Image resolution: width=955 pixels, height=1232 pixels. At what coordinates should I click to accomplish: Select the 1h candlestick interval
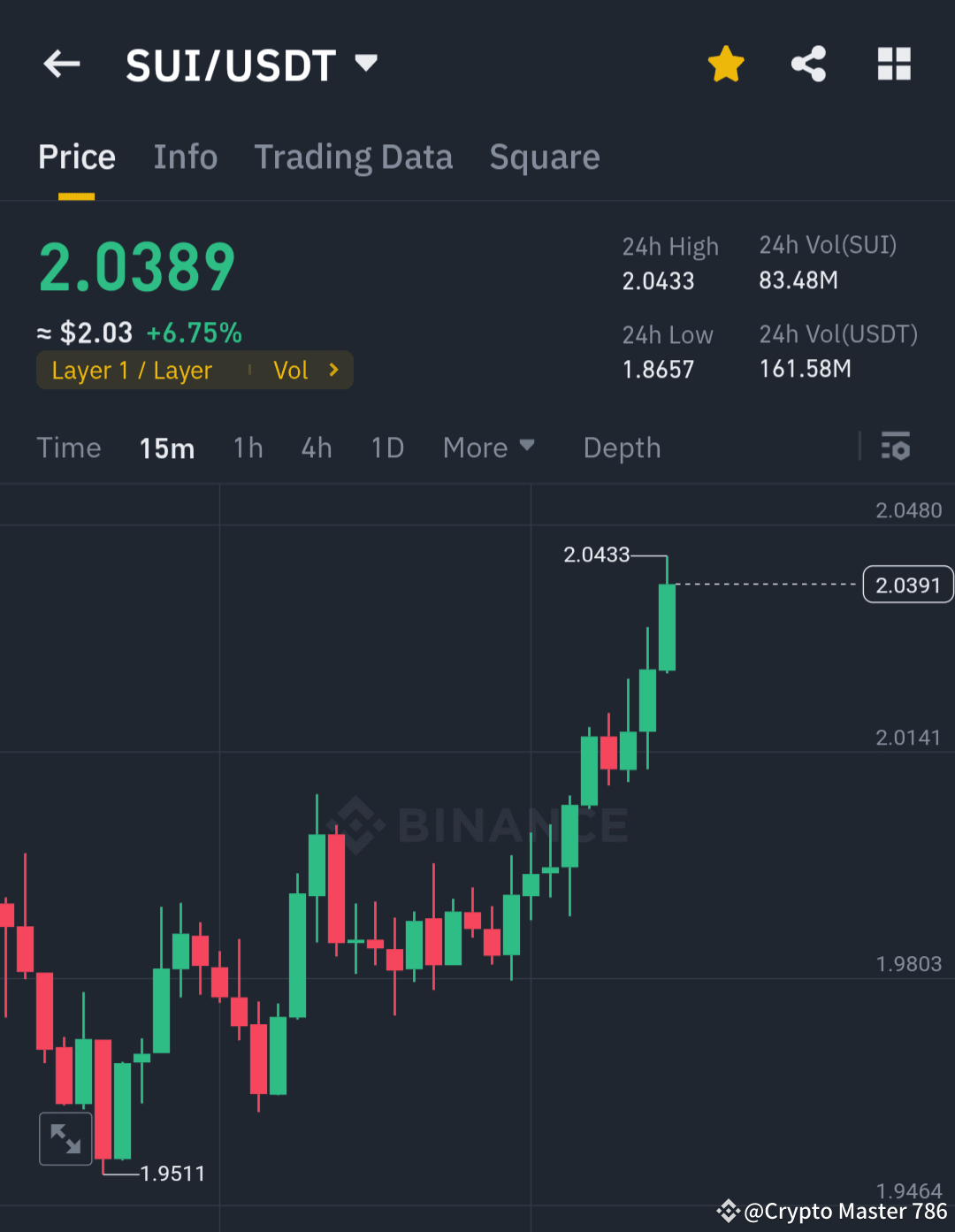tap(248, 448)
